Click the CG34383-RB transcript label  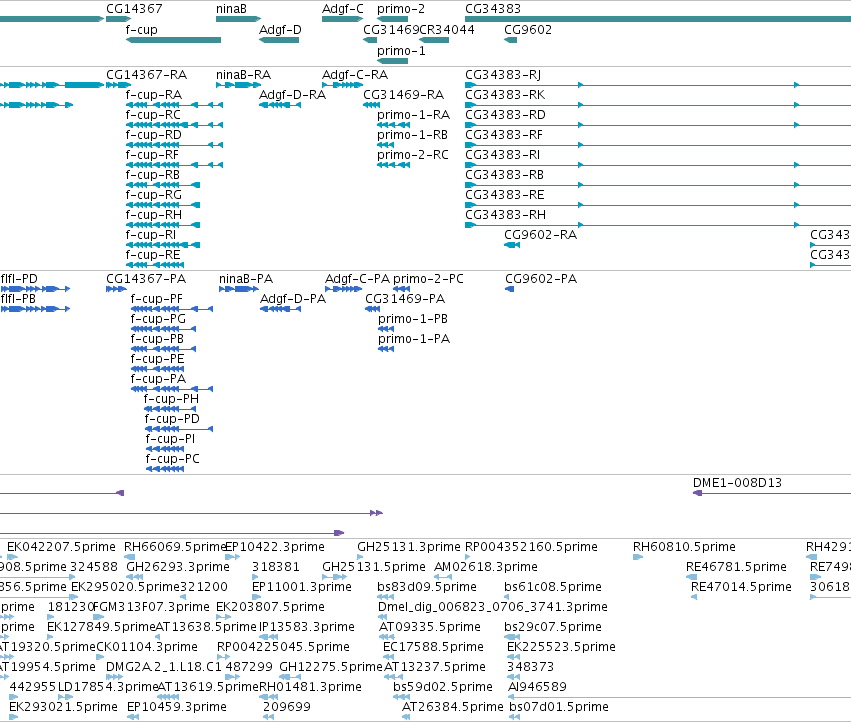[504, 175]
